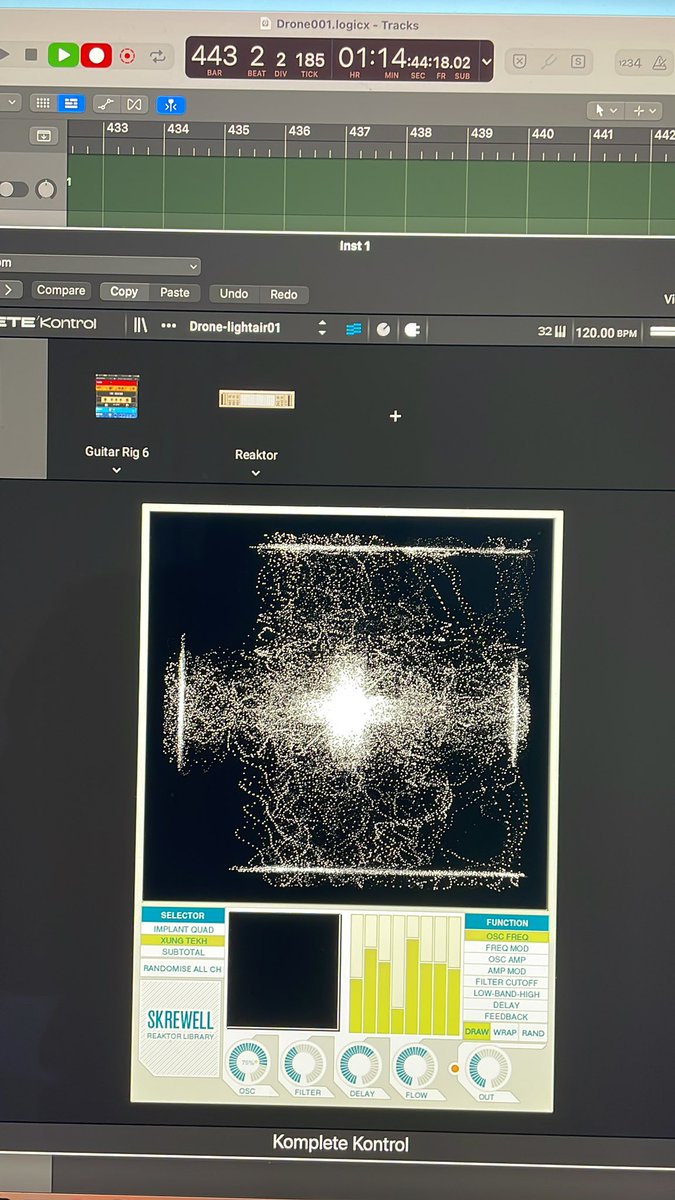
Task: Expand the Reaktor chevron
Action: 256,473
